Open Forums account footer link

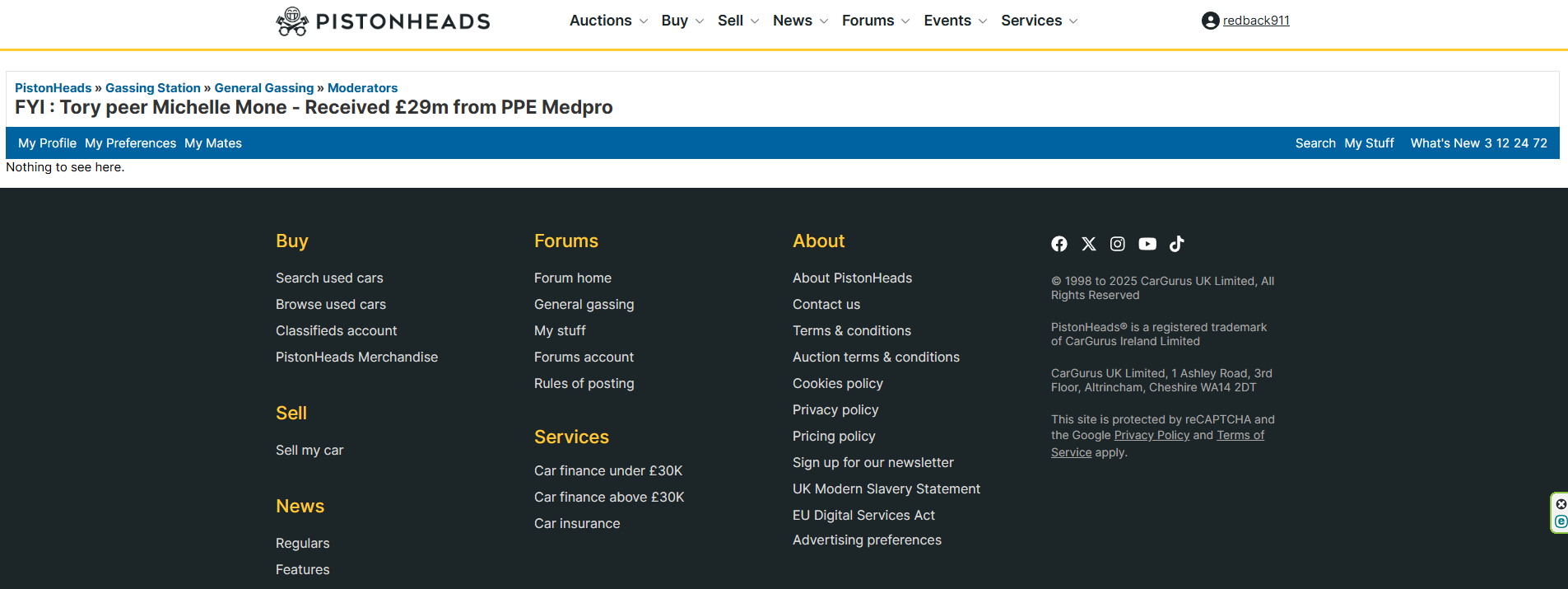click(584, 358)
